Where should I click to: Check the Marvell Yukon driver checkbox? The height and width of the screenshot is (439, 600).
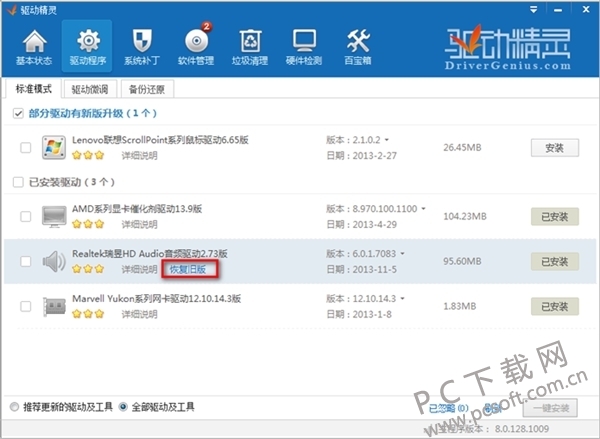[x=26, y=306]
